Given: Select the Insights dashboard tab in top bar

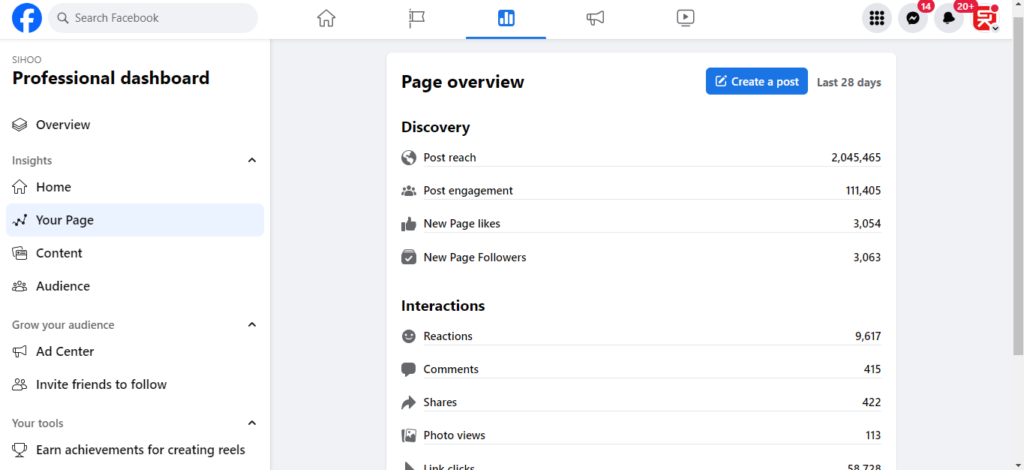Looking at the screenshot, I should (x=506, y=18).
